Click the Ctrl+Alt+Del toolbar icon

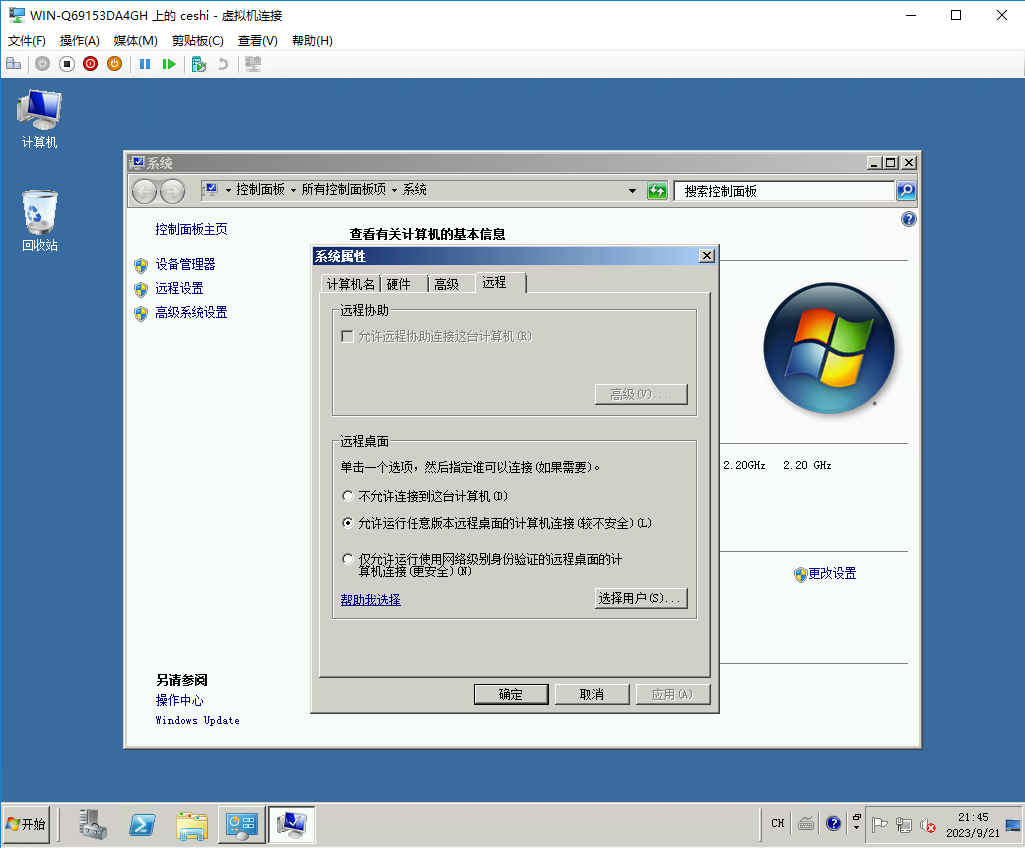coord(14,64)
